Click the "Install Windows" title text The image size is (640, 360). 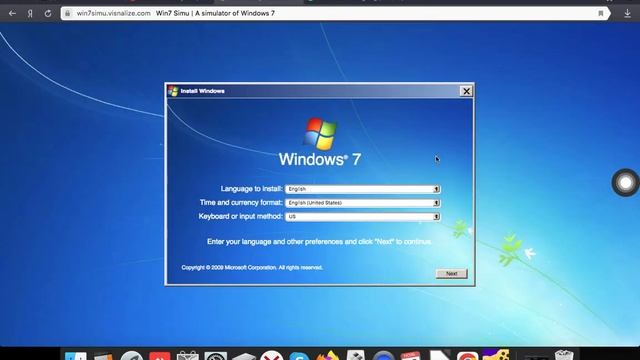tap(202, 91)
